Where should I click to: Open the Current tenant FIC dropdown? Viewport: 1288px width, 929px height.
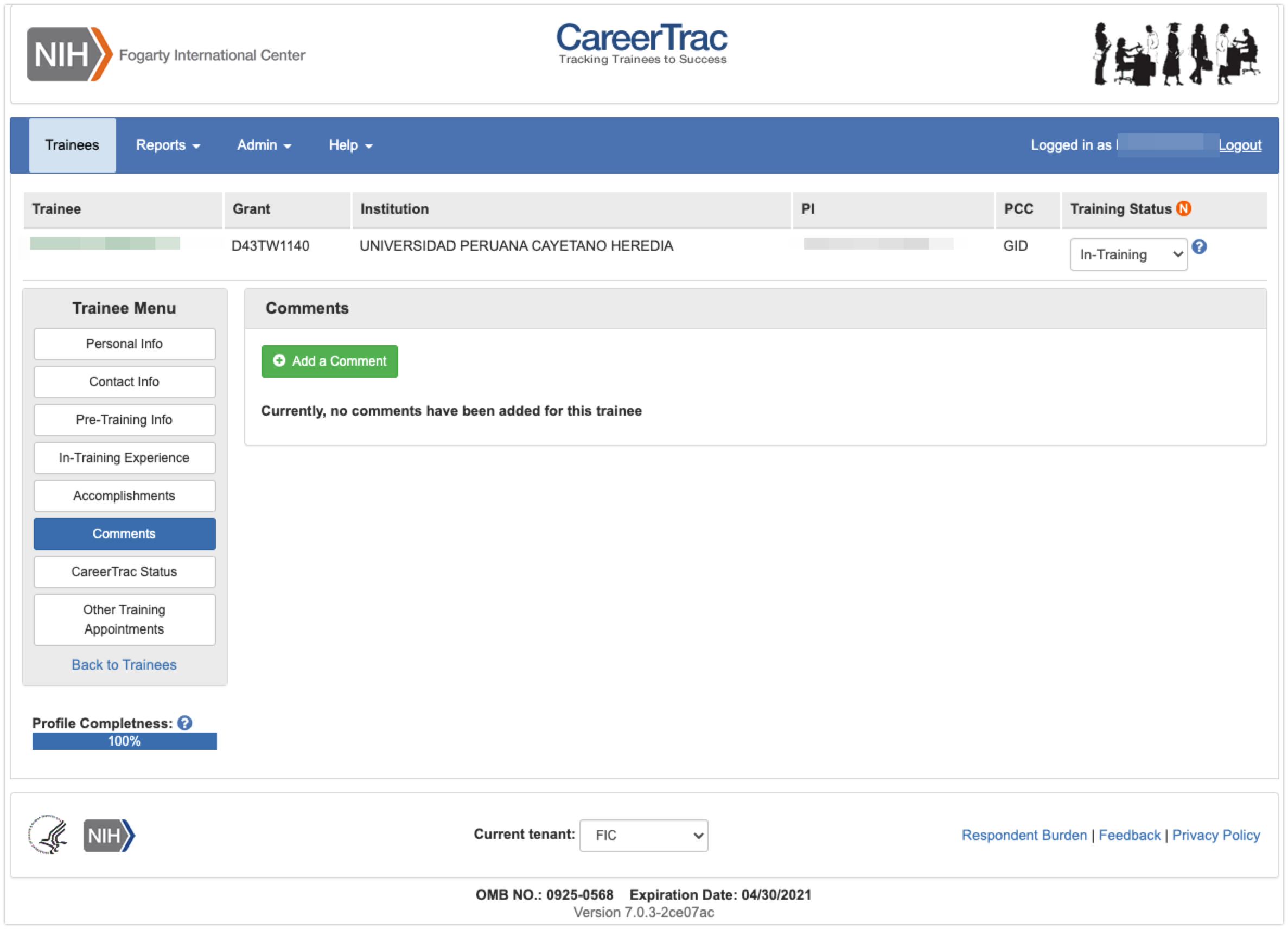pyautogui.click(x=643, y=835)
